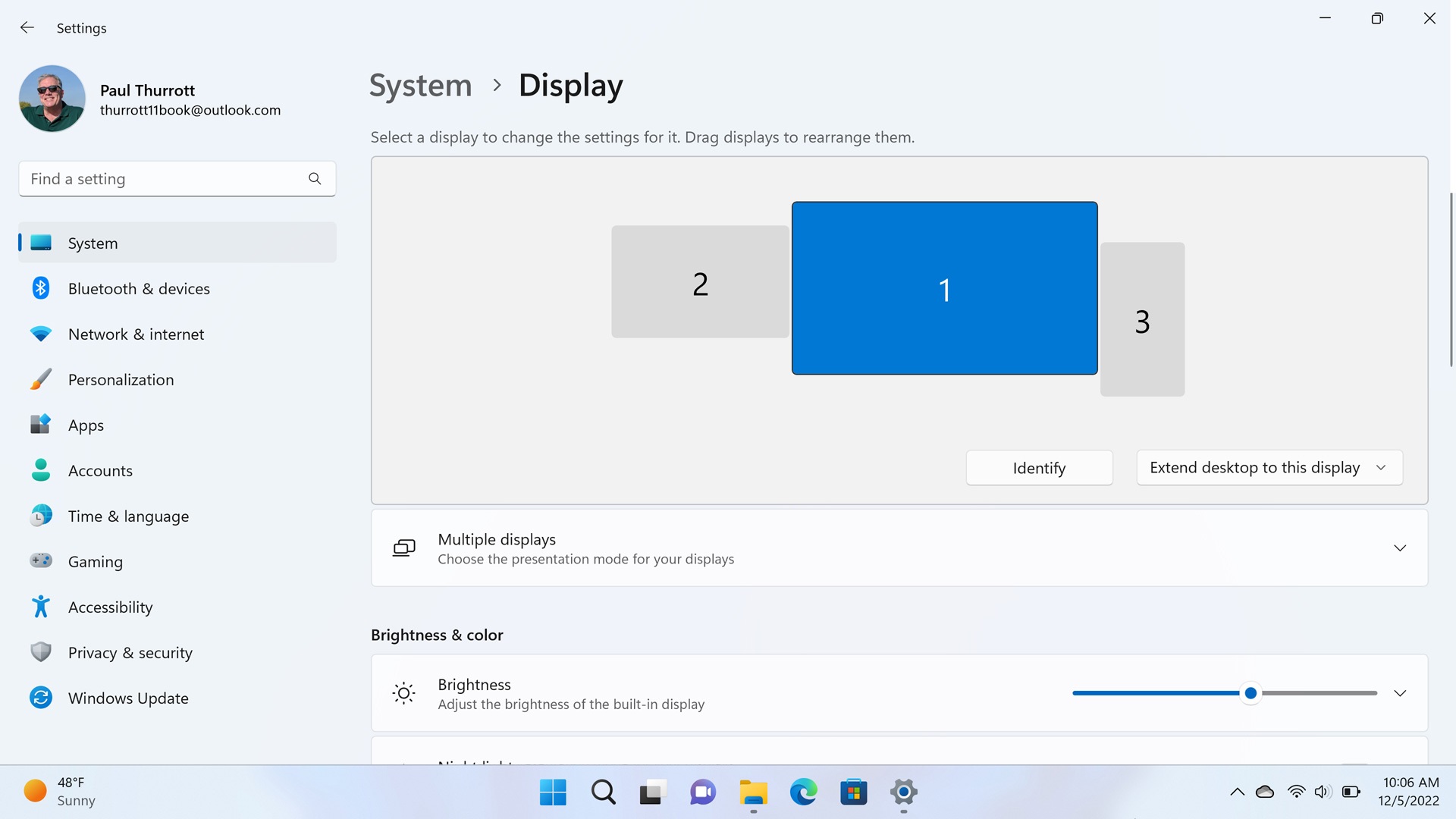
Task: Click the search magnifier in Find a setting
Action: coord(315,179)
